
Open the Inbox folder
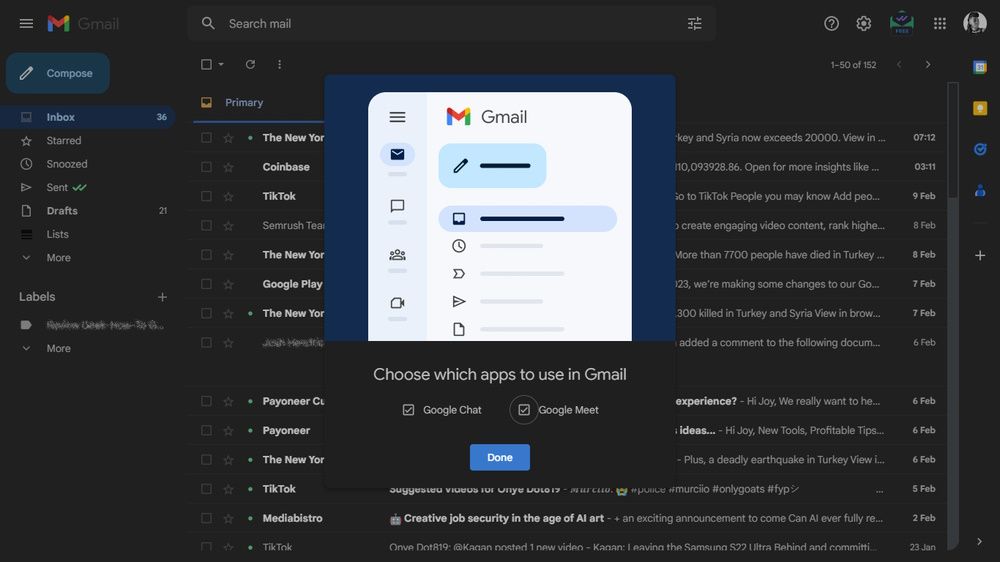point(88,117)
